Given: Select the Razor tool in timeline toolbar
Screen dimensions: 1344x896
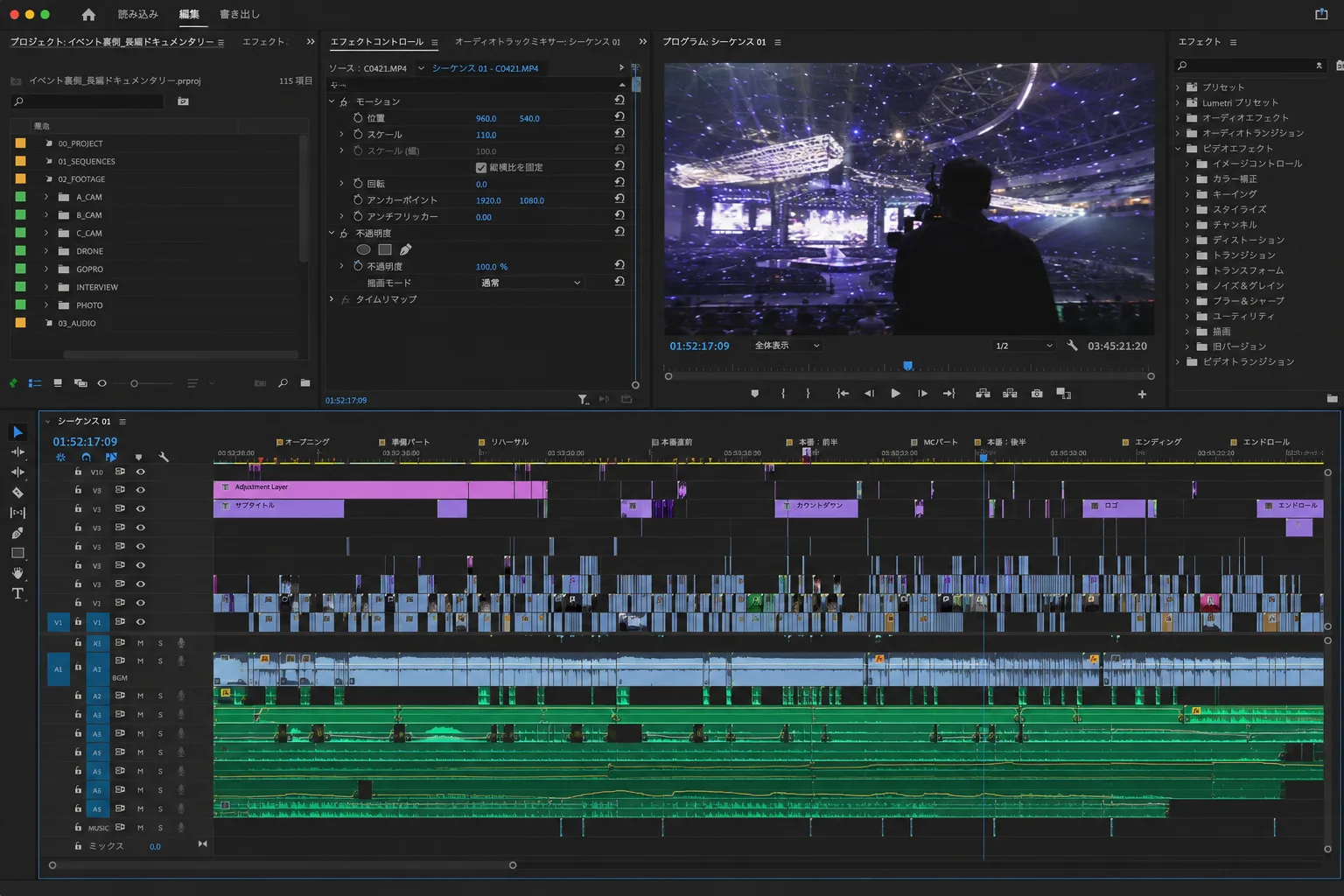Looking at the screenshot, I should coord(17,493).
